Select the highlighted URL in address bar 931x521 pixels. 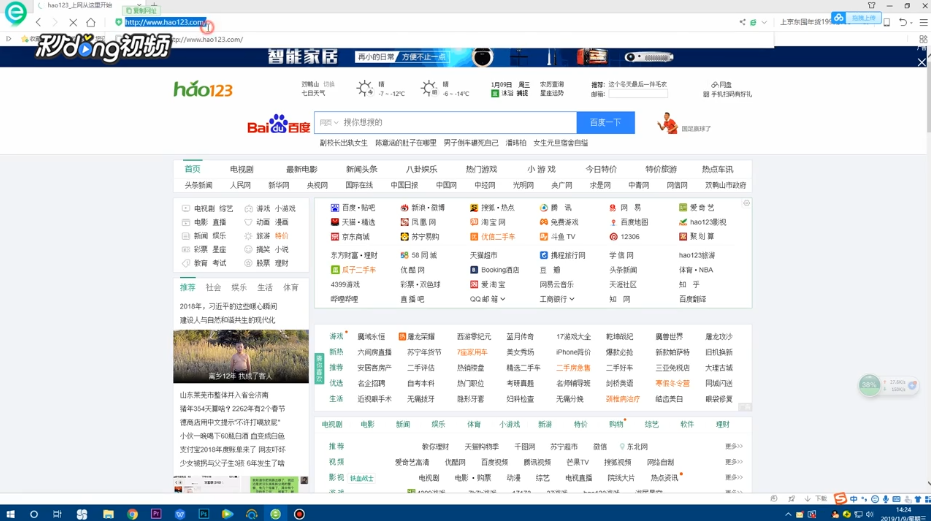click(165, 22)
